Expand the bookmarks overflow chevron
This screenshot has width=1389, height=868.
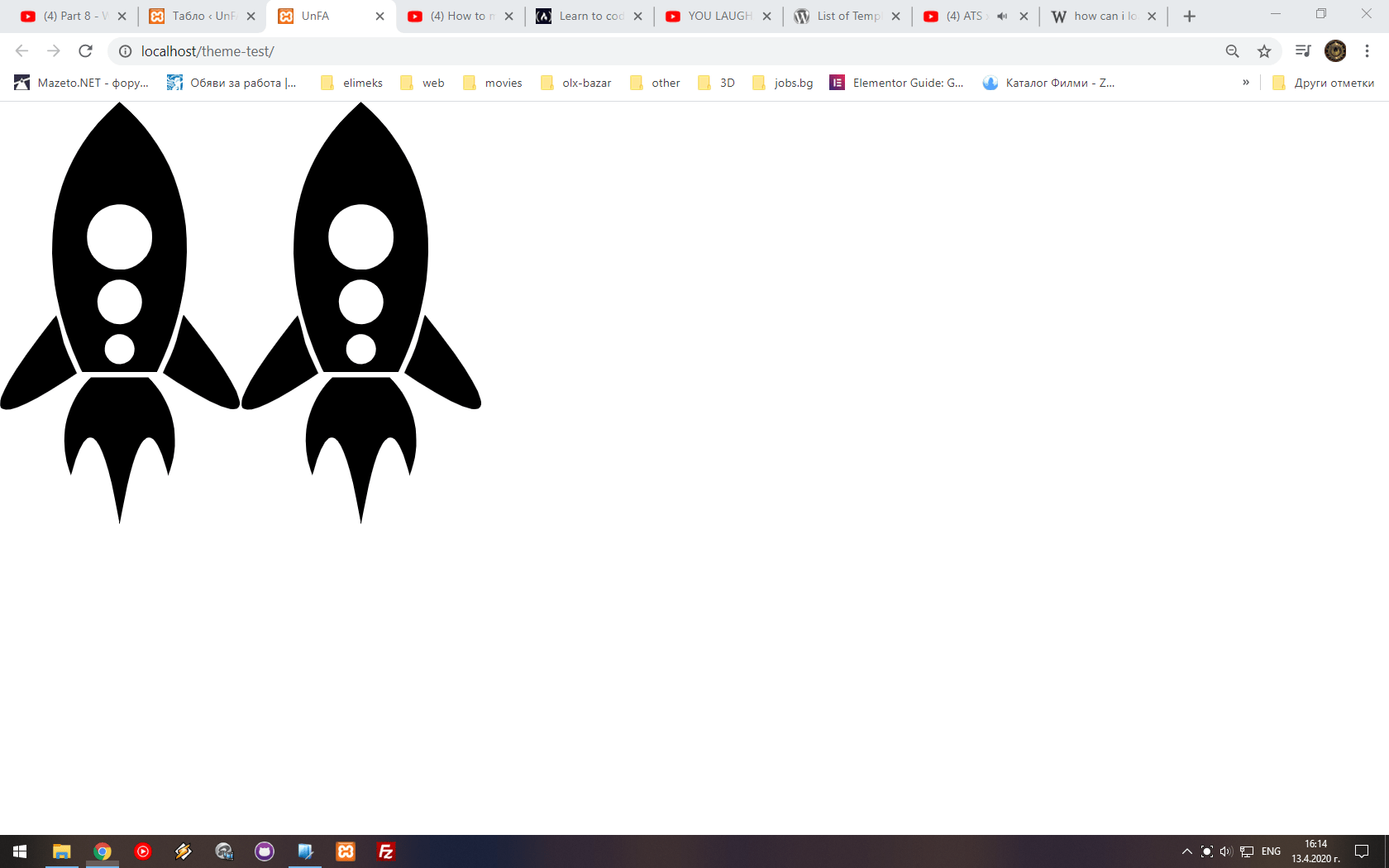point(1247,82)
